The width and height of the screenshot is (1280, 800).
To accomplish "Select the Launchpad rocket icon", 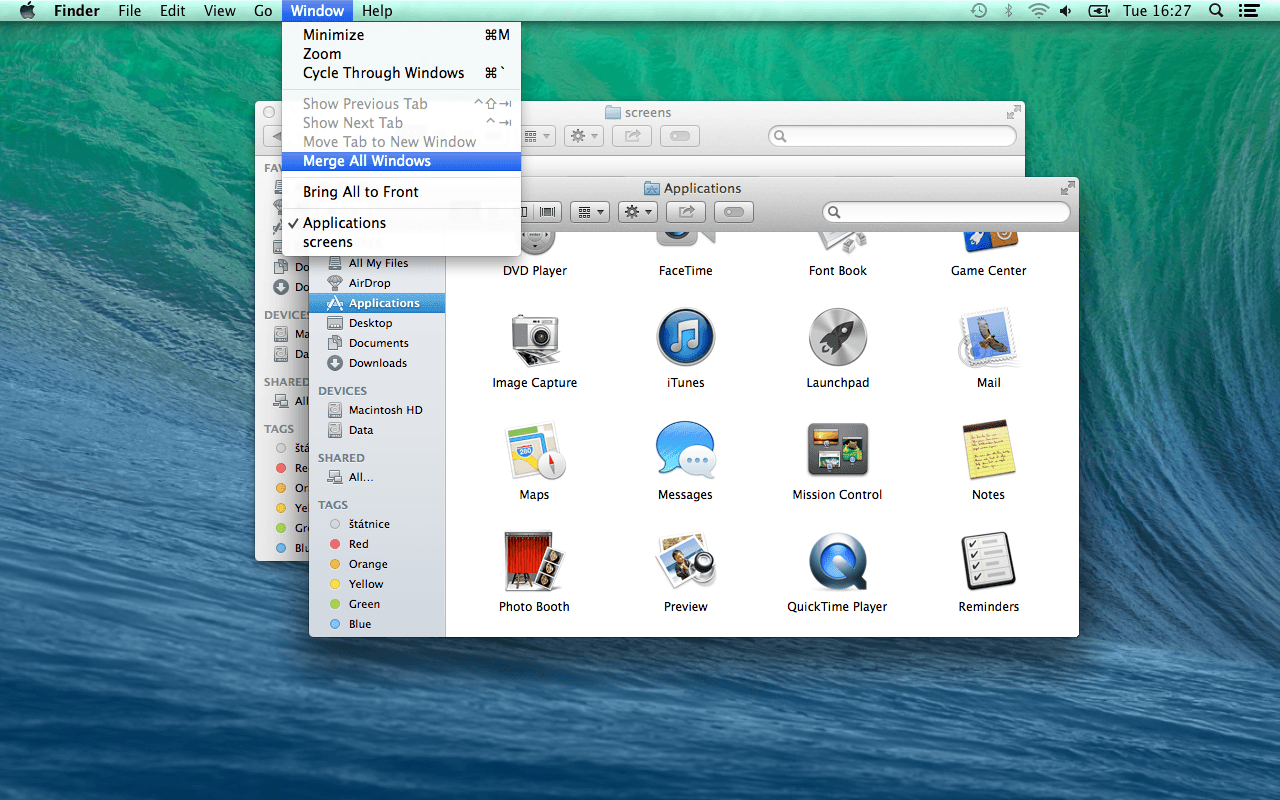I will click(838, 337).
